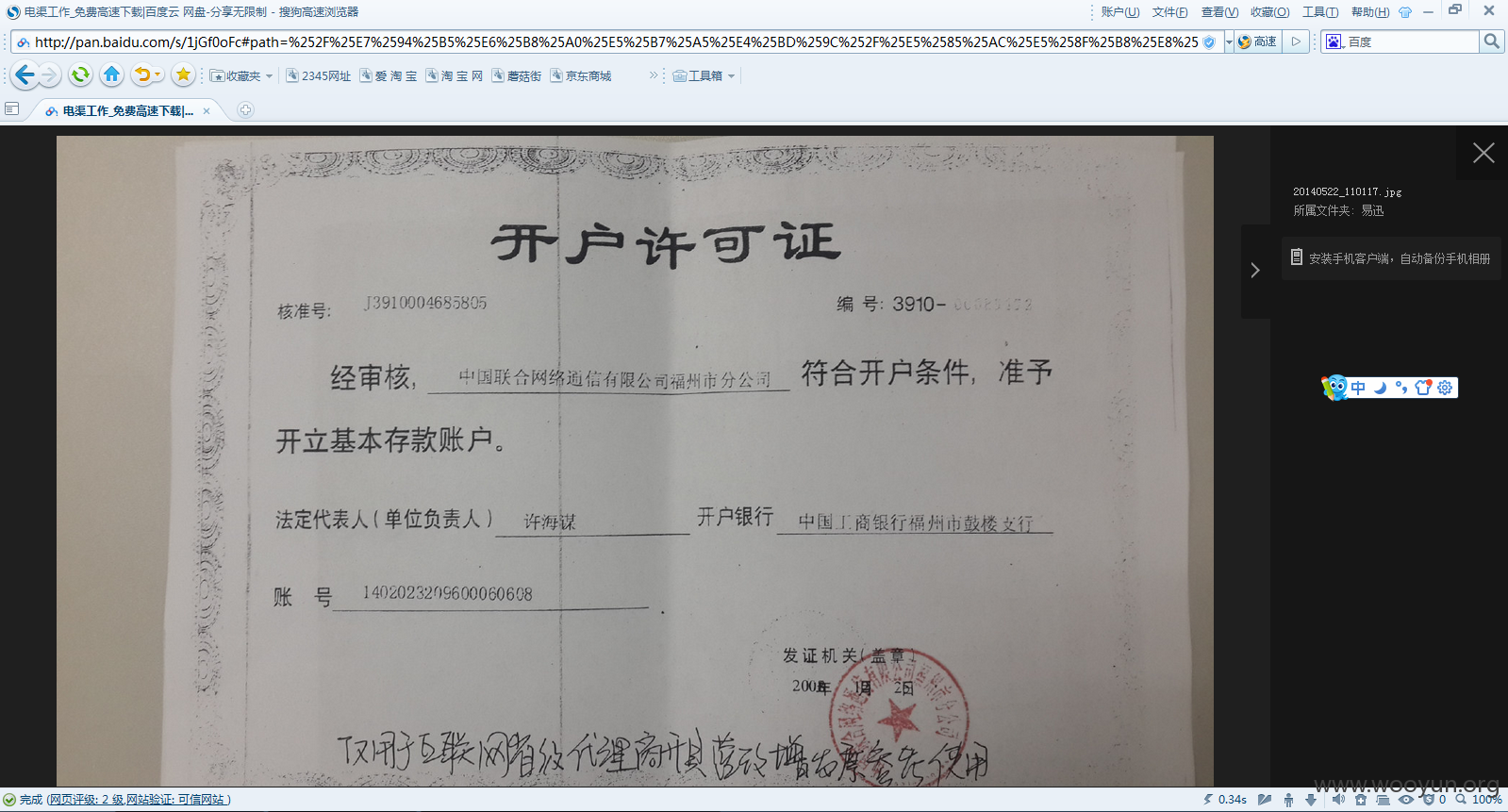Open the 工具箱 toolbox dropdown
The image size is (1508, 812).
704,76
